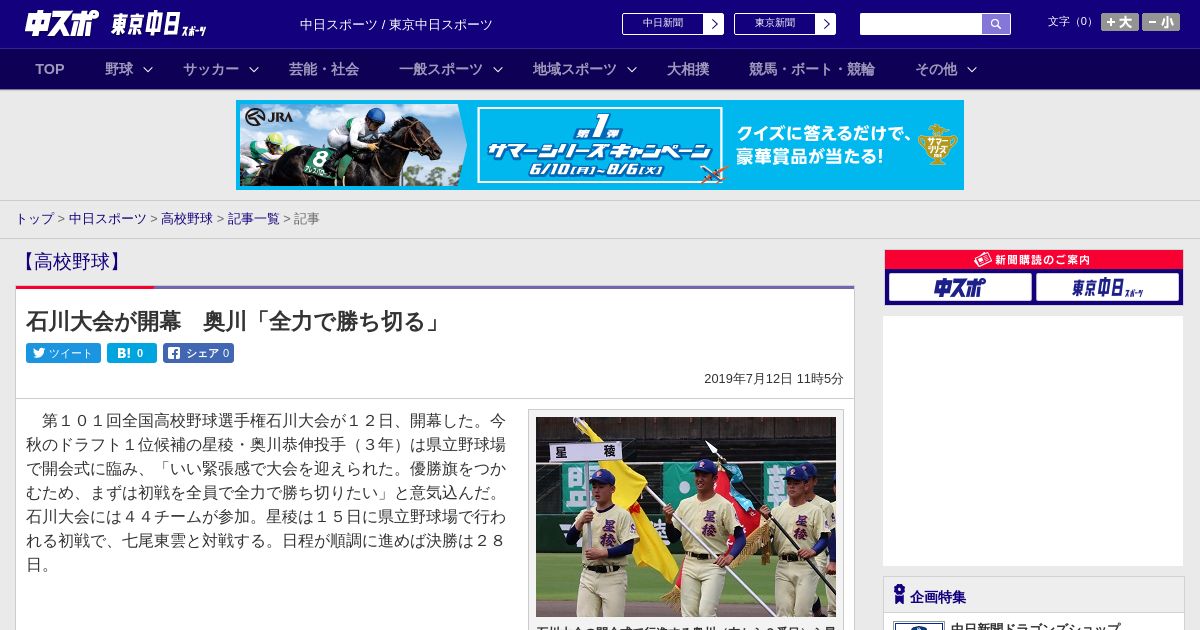This screenshot has height=630, width=1200.
Task: Open the 中日新聞ドラゴンズショップ link
Action: click(1035, 627)
